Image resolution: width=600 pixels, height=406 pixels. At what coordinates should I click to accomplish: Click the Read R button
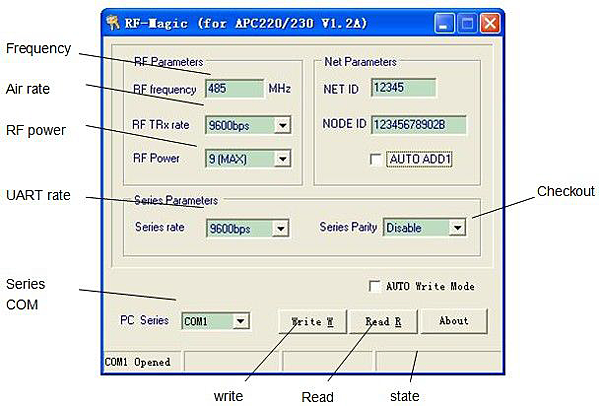383,321
